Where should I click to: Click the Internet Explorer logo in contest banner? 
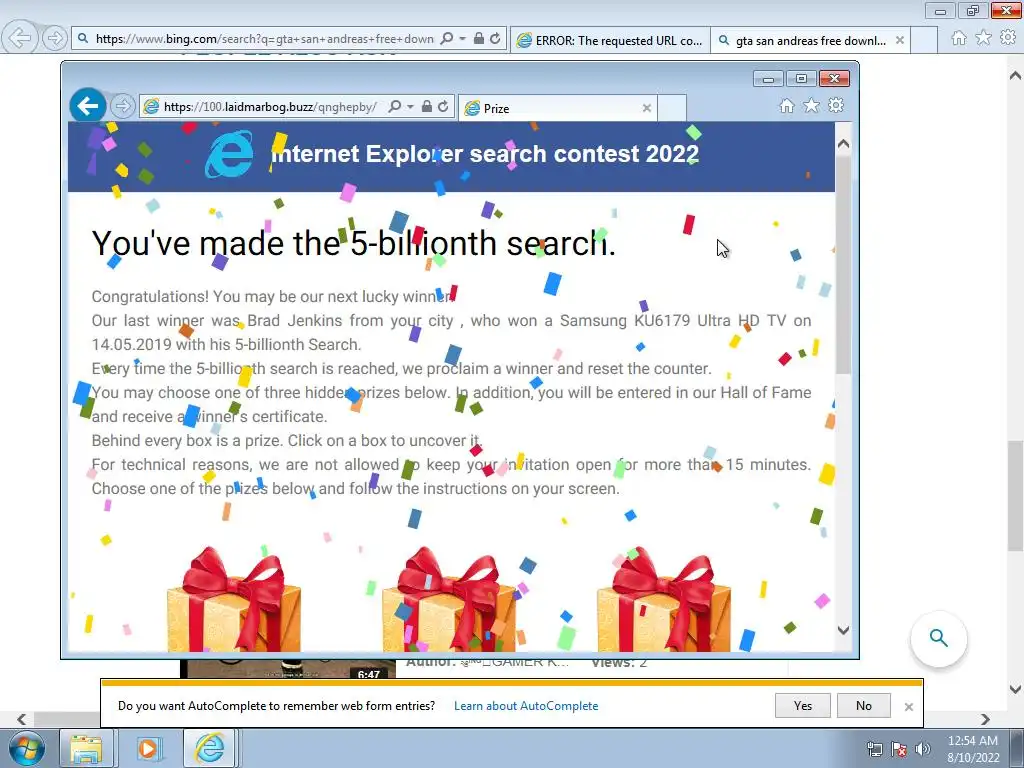[229, 154]
